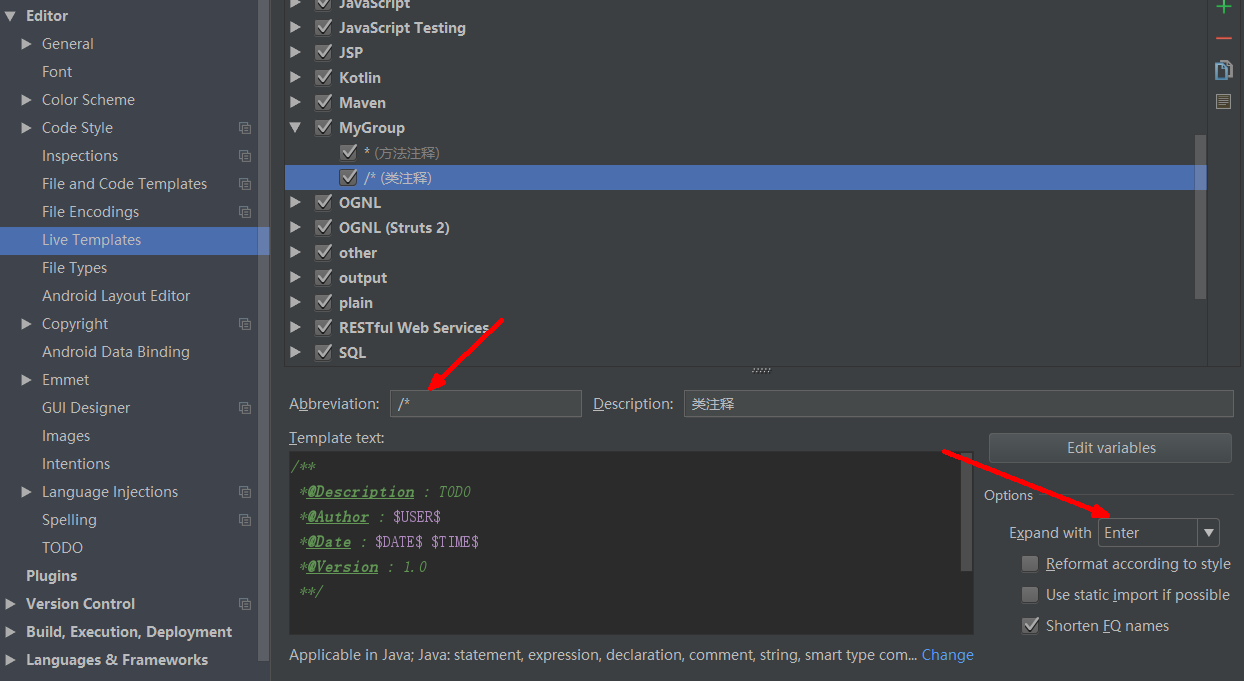Open File Types settings page
Viewport: 1244px width, 681px height.
point(74,268)
